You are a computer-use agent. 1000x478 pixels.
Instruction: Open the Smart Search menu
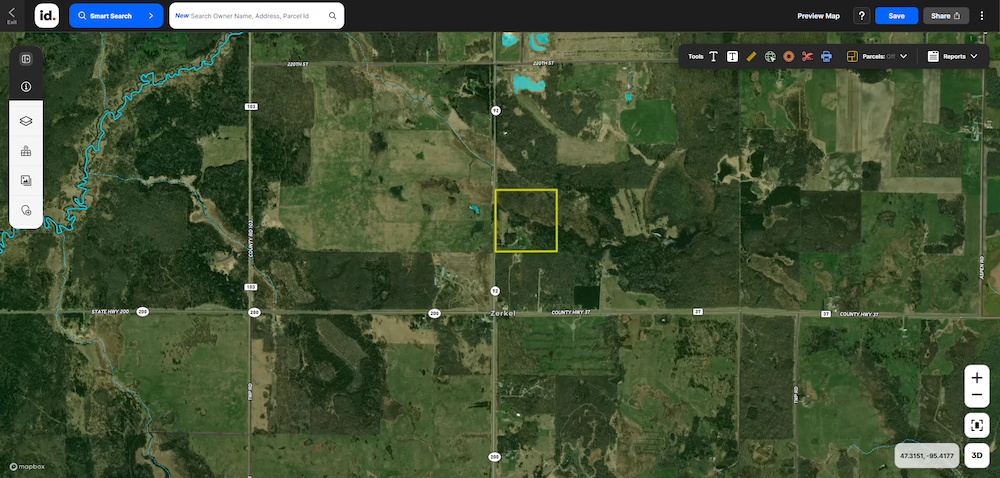[x=116, y=16]
